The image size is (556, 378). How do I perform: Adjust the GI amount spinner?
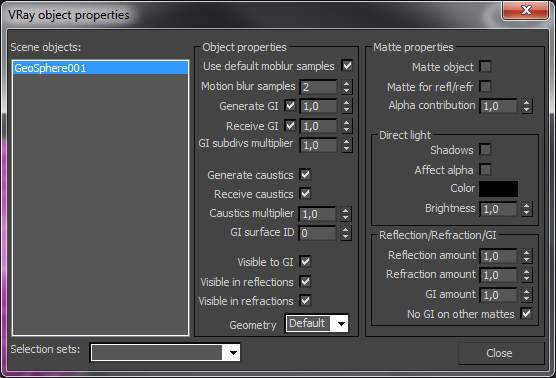[527, 295]
